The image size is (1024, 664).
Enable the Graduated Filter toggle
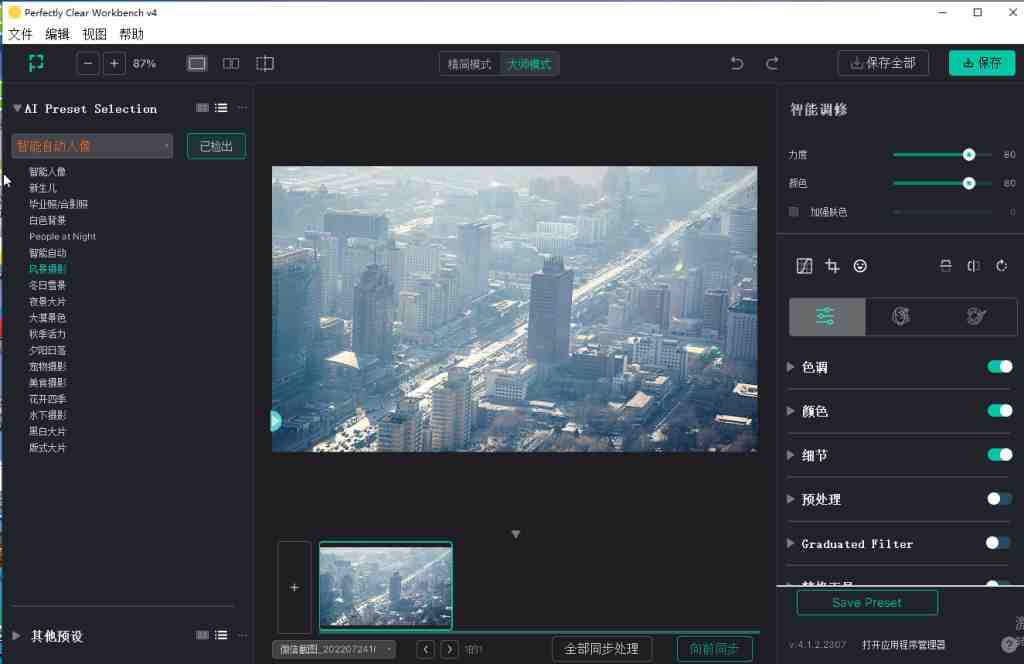coord(999,543)
